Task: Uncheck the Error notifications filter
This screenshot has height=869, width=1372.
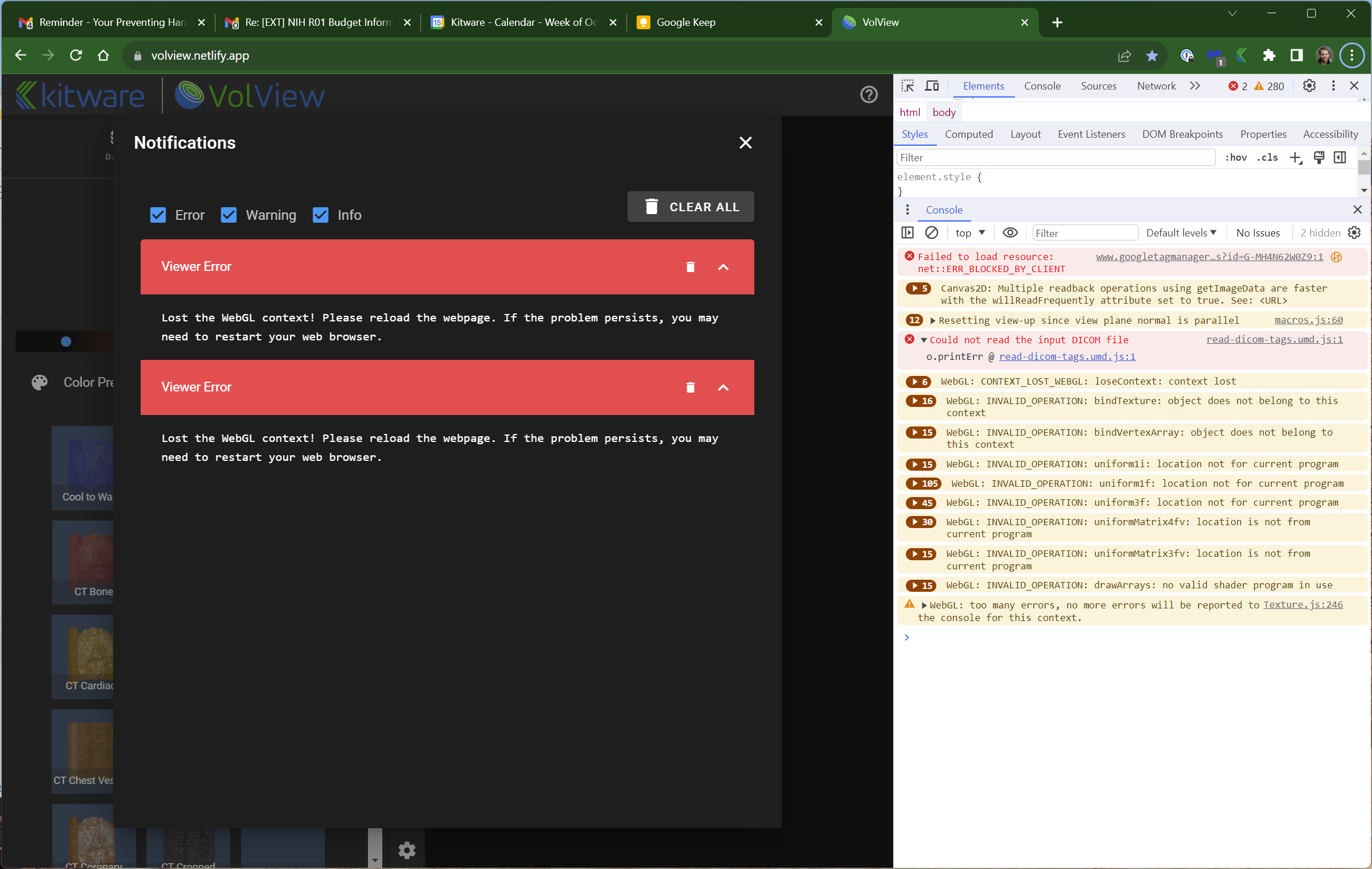Action: point(158,215)
